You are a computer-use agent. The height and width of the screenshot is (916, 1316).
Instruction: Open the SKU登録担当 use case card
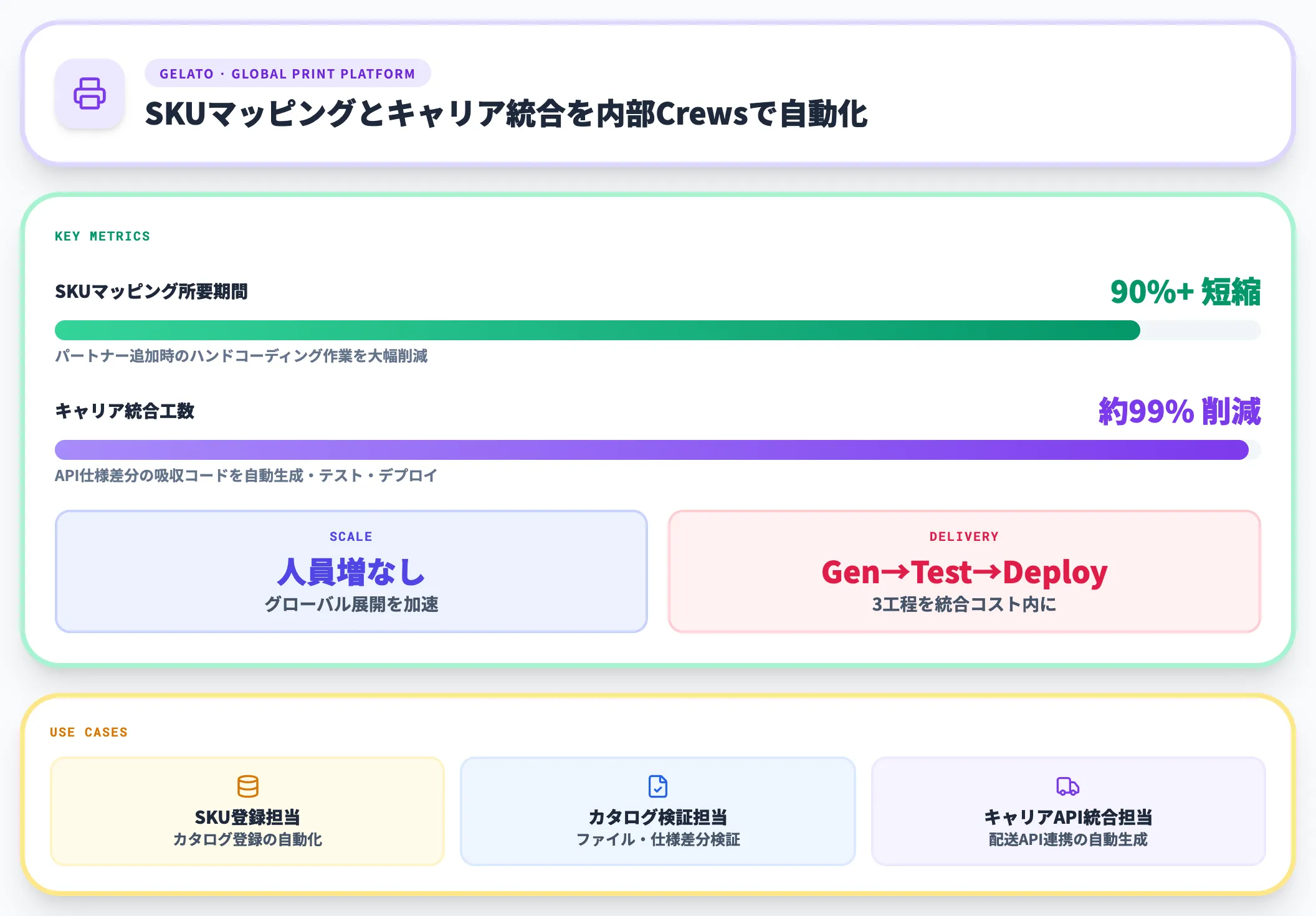(x=247, y=811)
